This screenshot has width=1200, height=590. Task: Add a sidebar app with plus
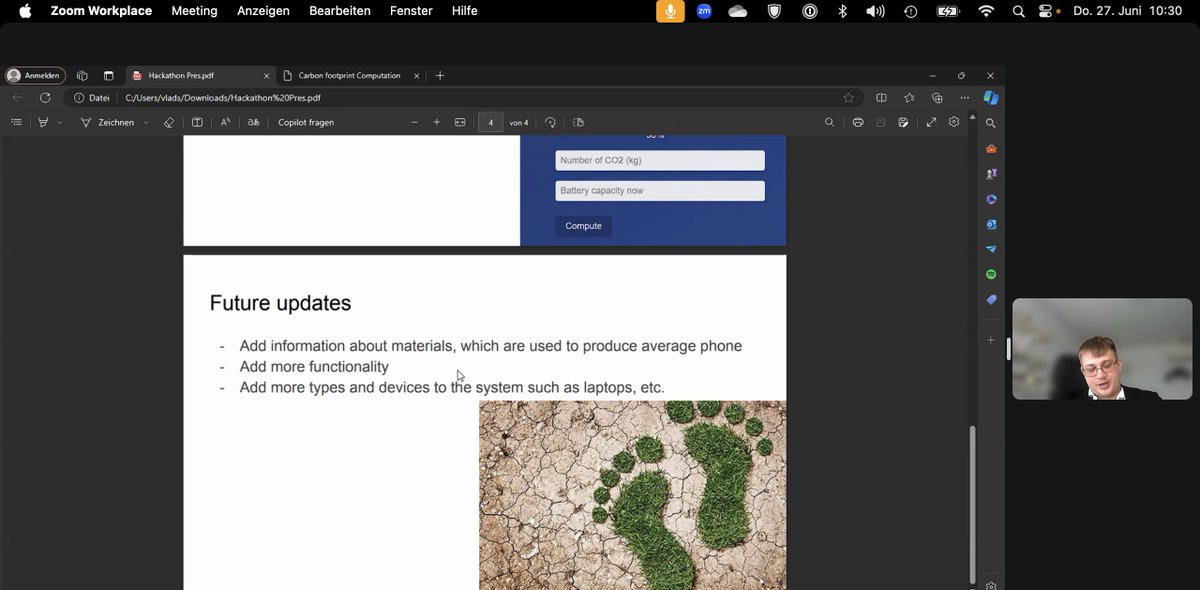(991, 340)
